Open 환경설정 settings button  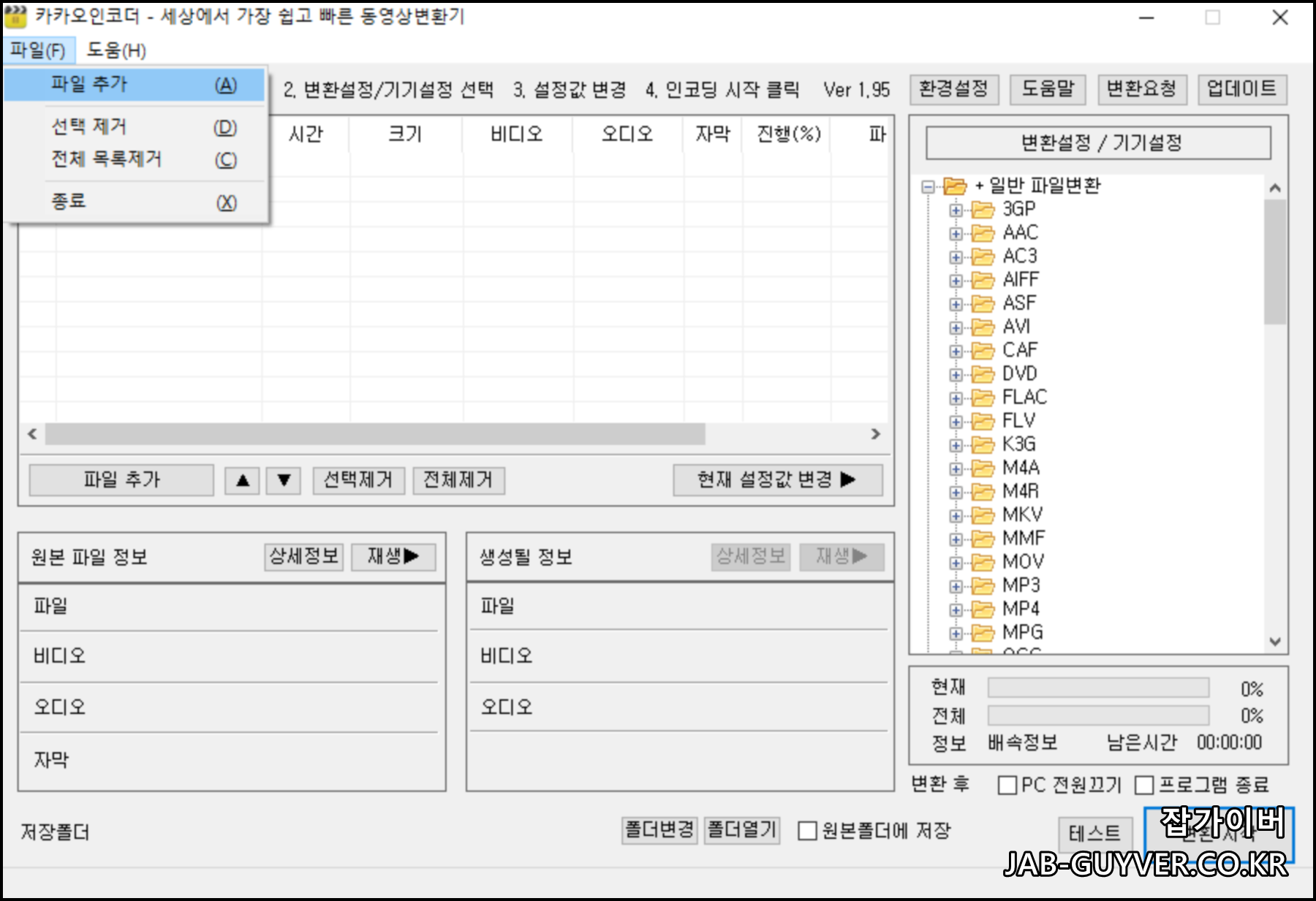[954, 89]
